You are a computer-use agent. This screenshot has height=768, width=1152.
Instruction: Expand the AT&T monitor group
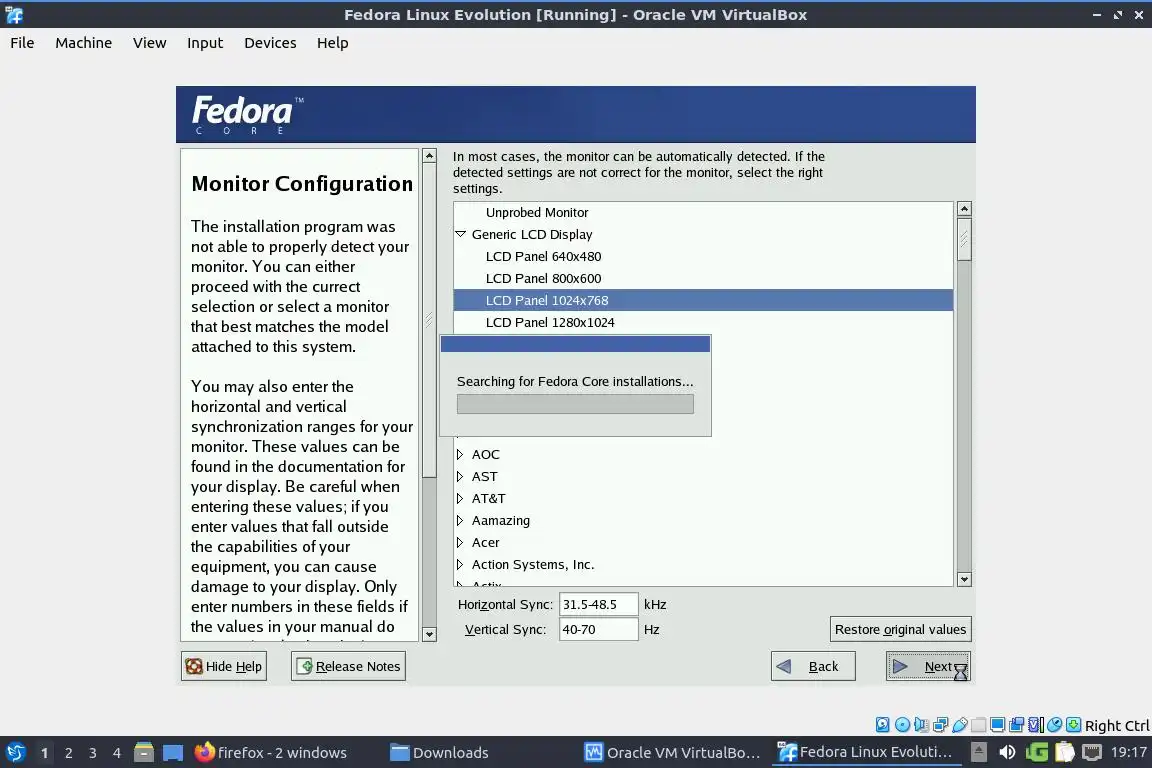click(460, 498)
